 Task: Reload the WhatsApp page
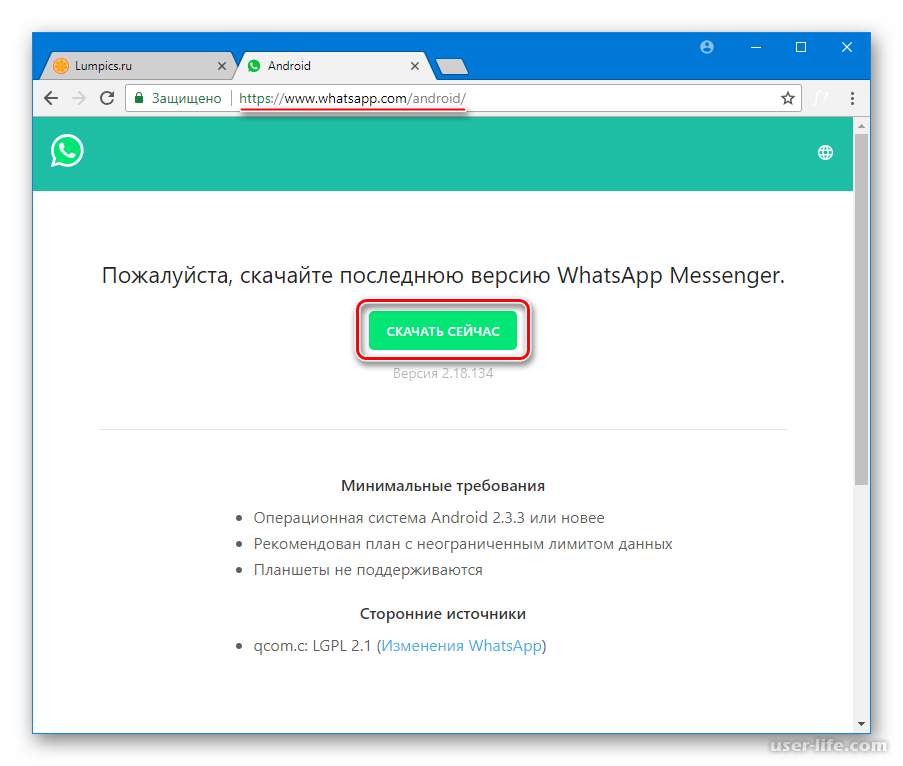107,98
